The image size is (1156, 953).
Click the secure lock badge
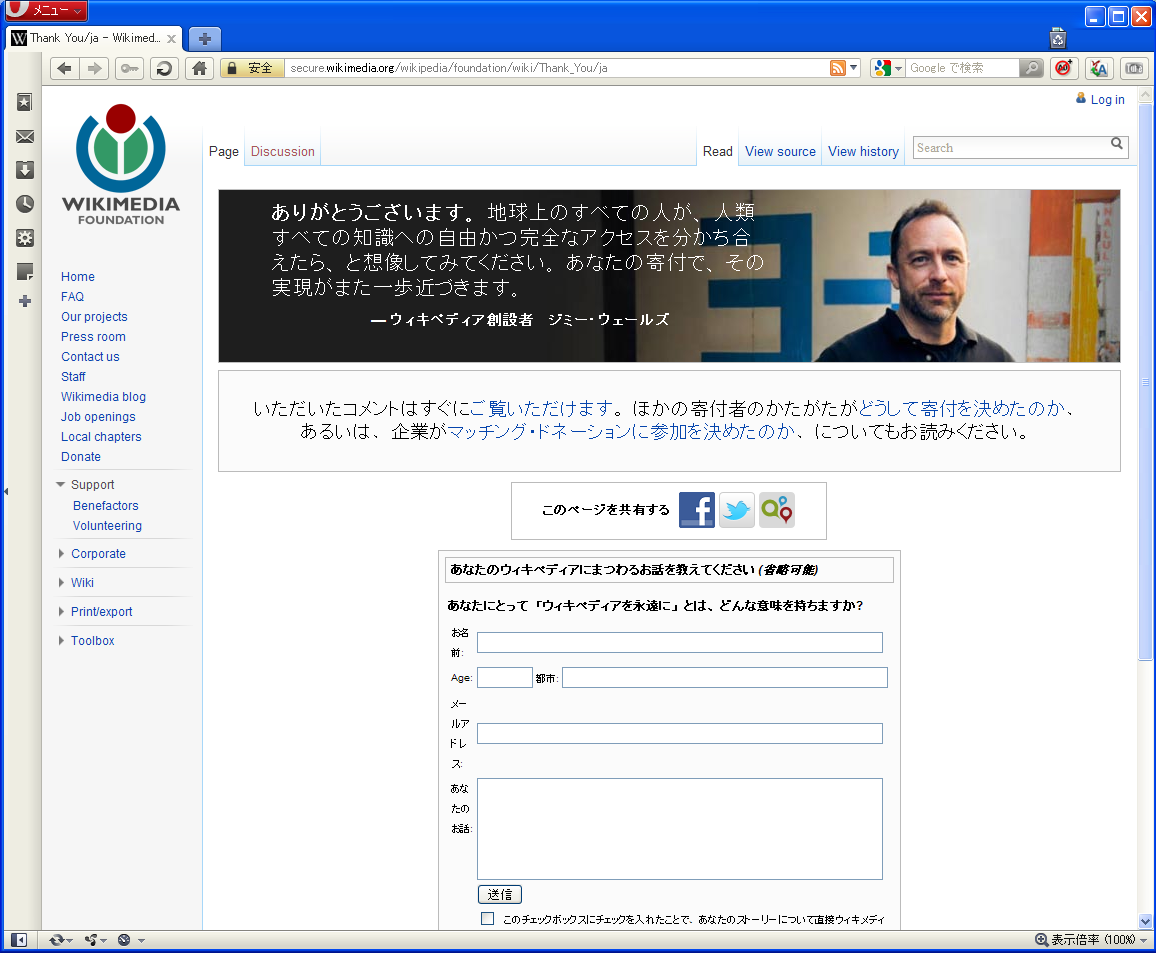[252, 69]
